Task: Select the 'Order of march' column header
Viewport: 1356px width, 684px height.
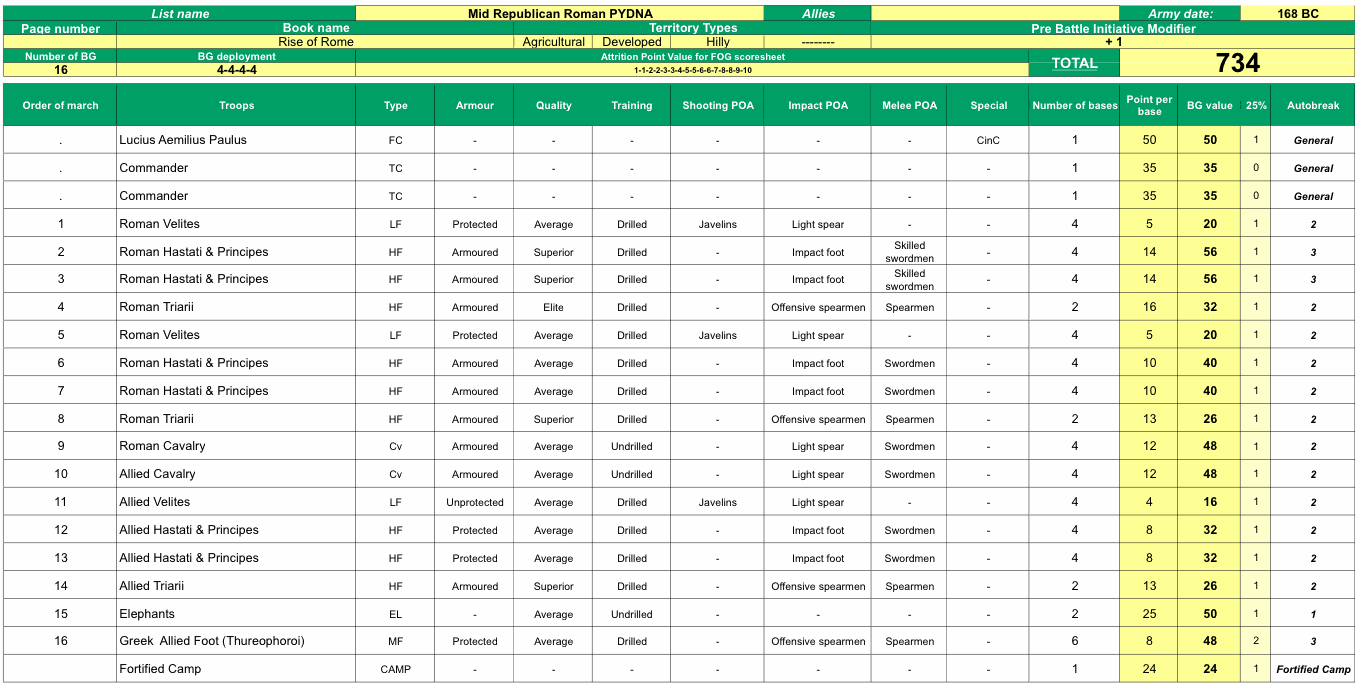Action: point(60,105)
